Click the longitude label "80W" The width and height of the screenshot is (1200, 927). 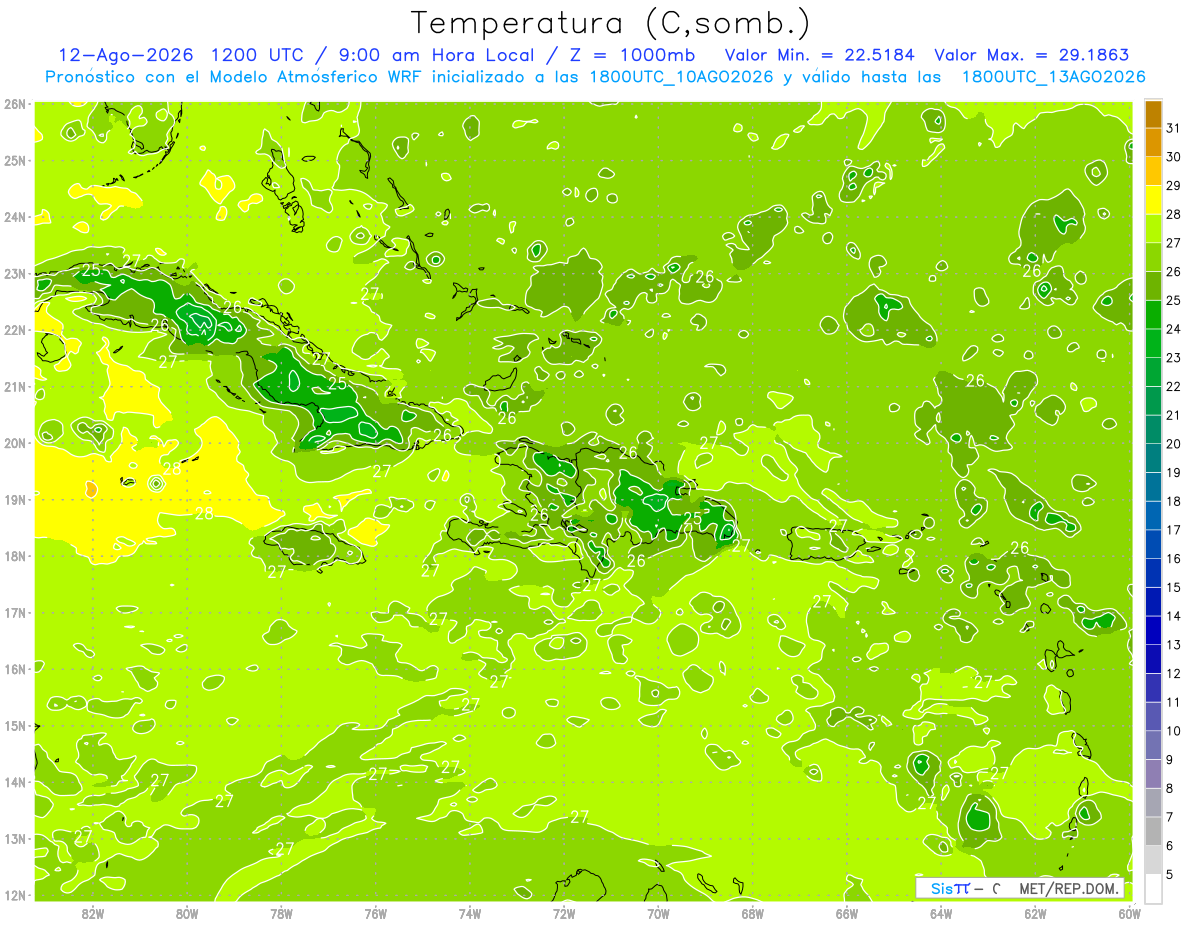pyautogui.click(x=187, y=913)
